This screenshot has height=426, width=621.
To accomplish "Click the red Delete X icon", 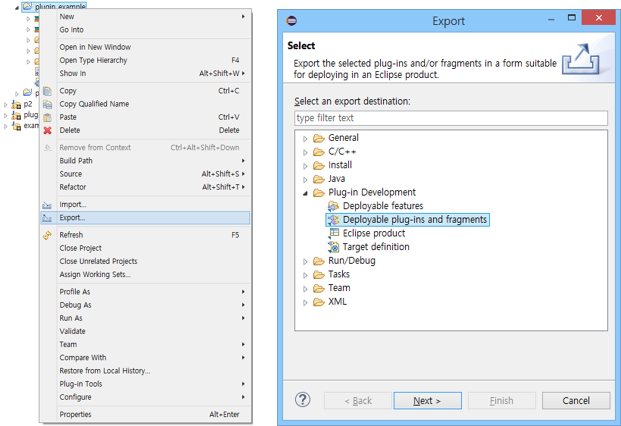I will pyautogui.click(x=48, y=130).
